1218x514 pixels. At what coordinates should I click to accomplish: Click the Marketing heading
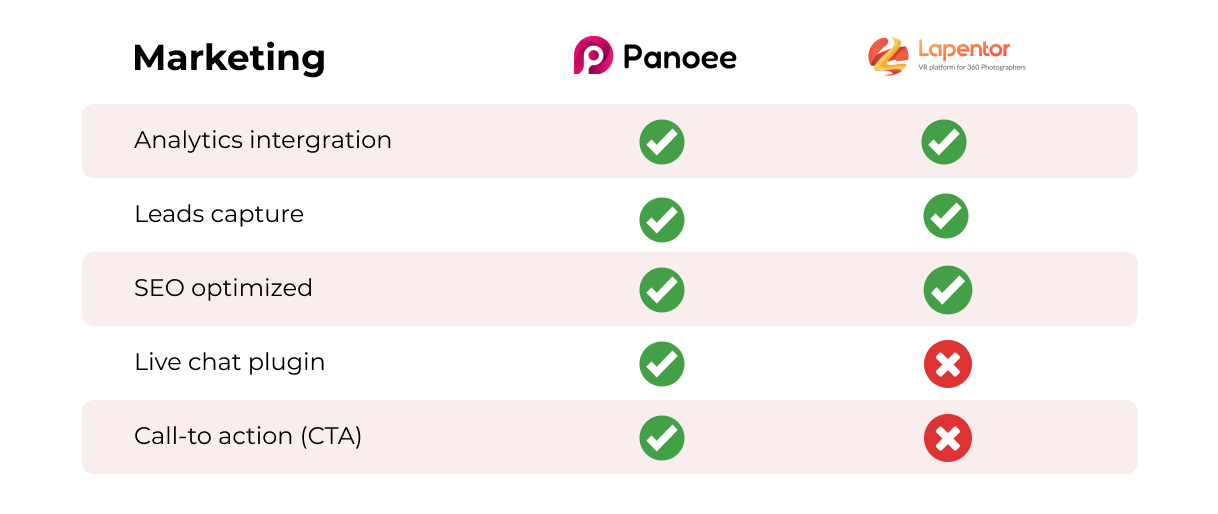click(229, 58)
